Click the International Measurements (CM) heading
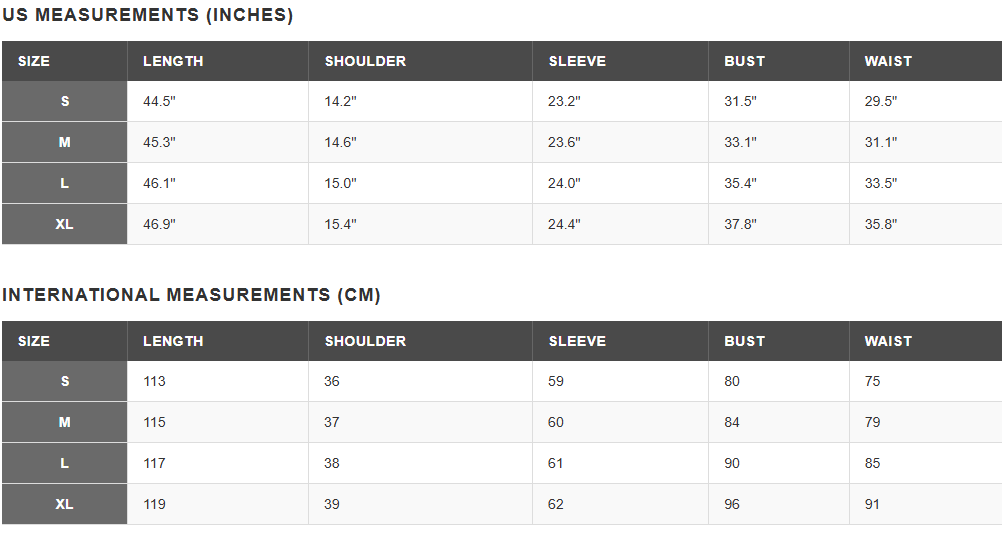Image resolution: width=1003 pixels, height=538 pixels. click(191, 295)
